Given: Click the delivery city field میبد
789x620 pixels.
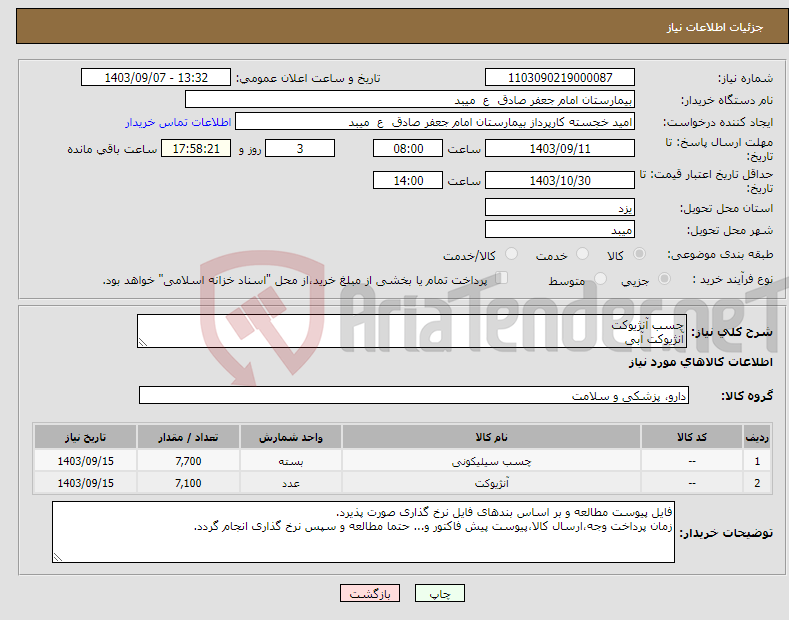Looking at the screenshot, I should (560, 229).
